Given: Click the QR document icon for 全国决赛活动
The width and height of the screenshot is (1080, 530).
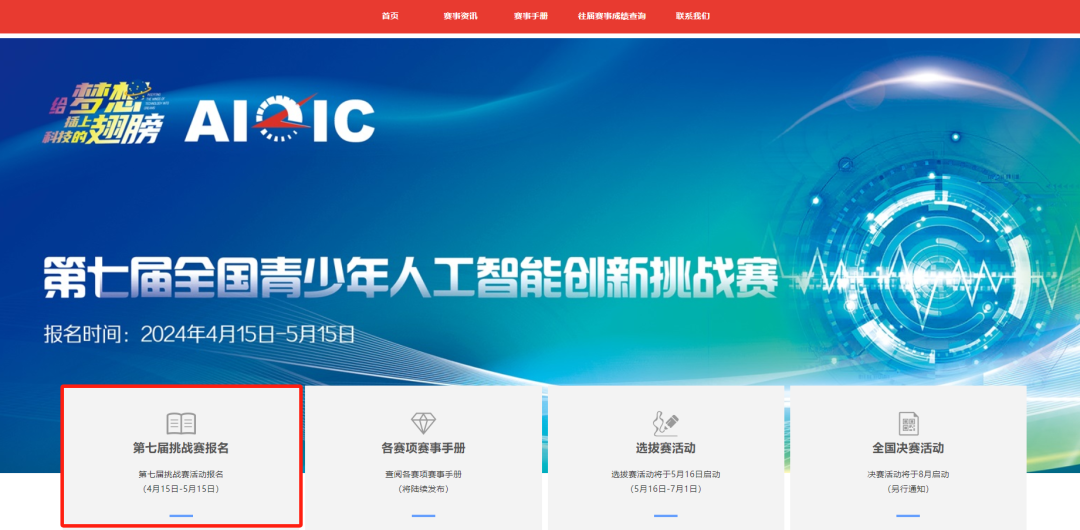Looking at the screenshot, I should click(x=908, y=423).
